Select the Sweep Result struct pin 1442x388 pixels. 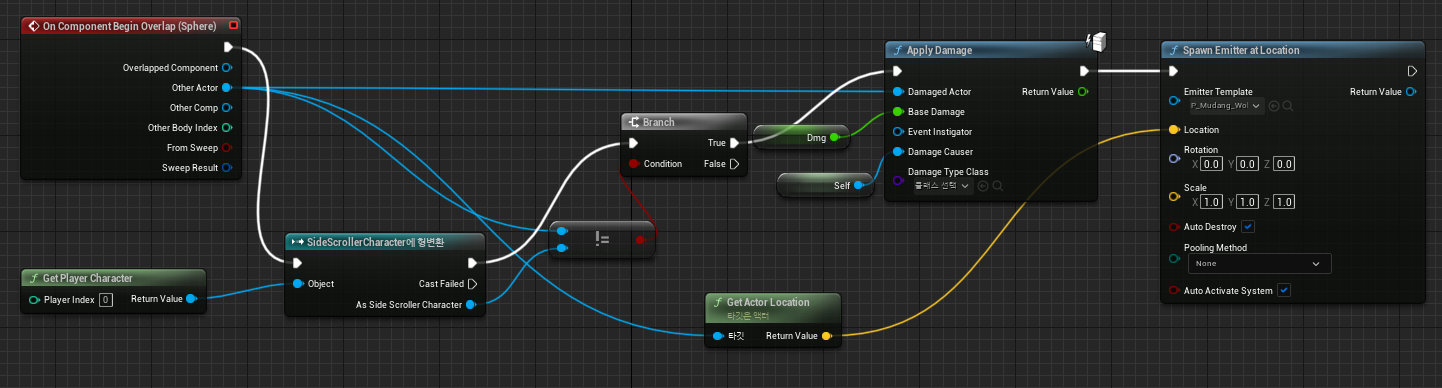tap(227, 168)
